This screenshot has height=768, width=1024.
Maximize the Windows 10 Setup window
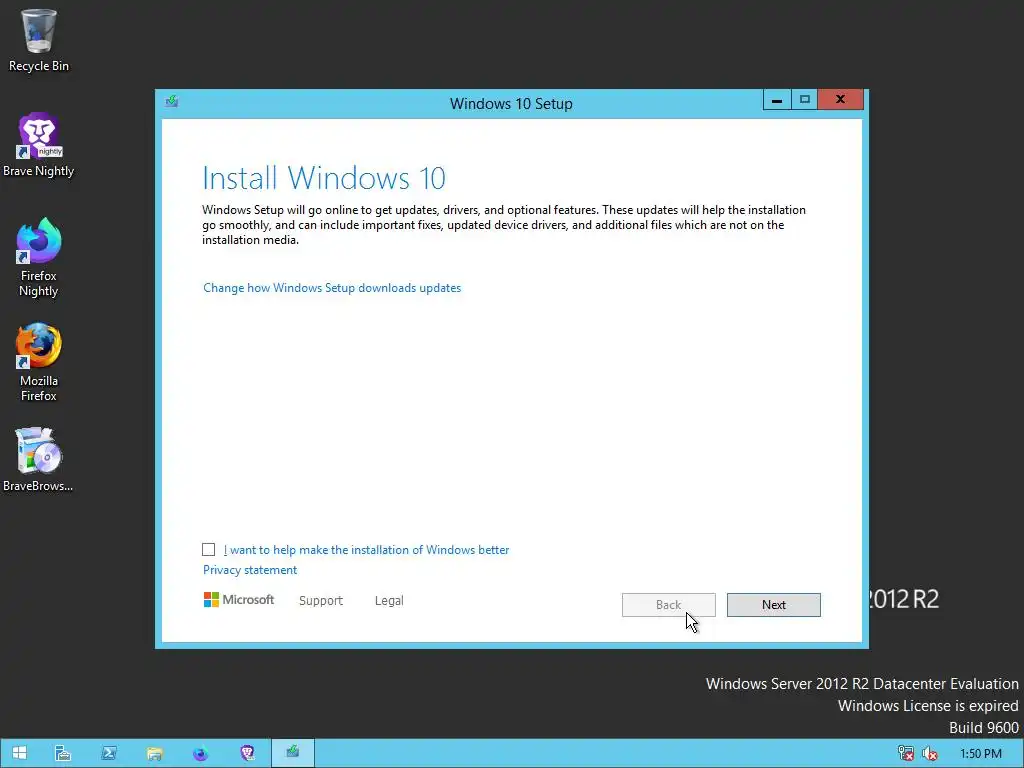tap(805, 100)
